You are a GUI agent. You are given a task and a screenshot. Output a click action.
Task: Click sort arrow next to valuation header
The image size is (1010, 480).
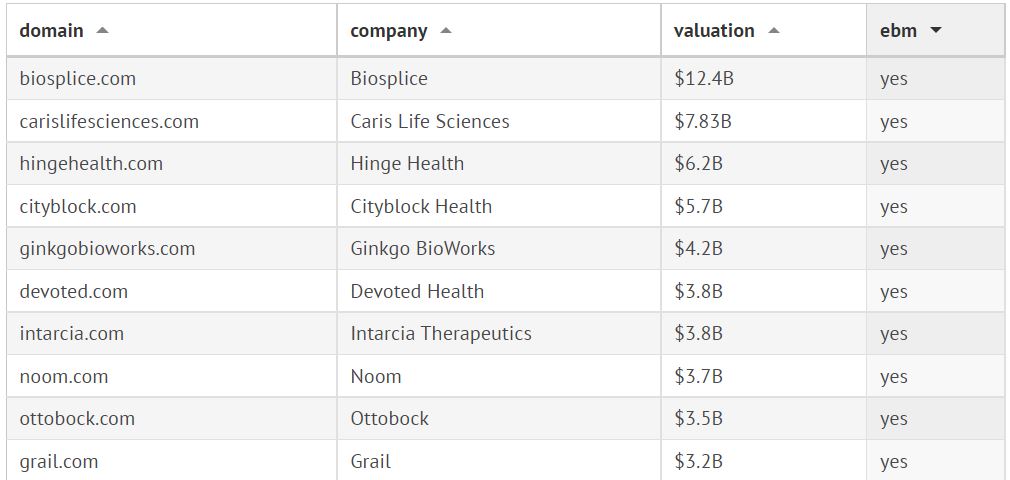click(x=774, y=31)
